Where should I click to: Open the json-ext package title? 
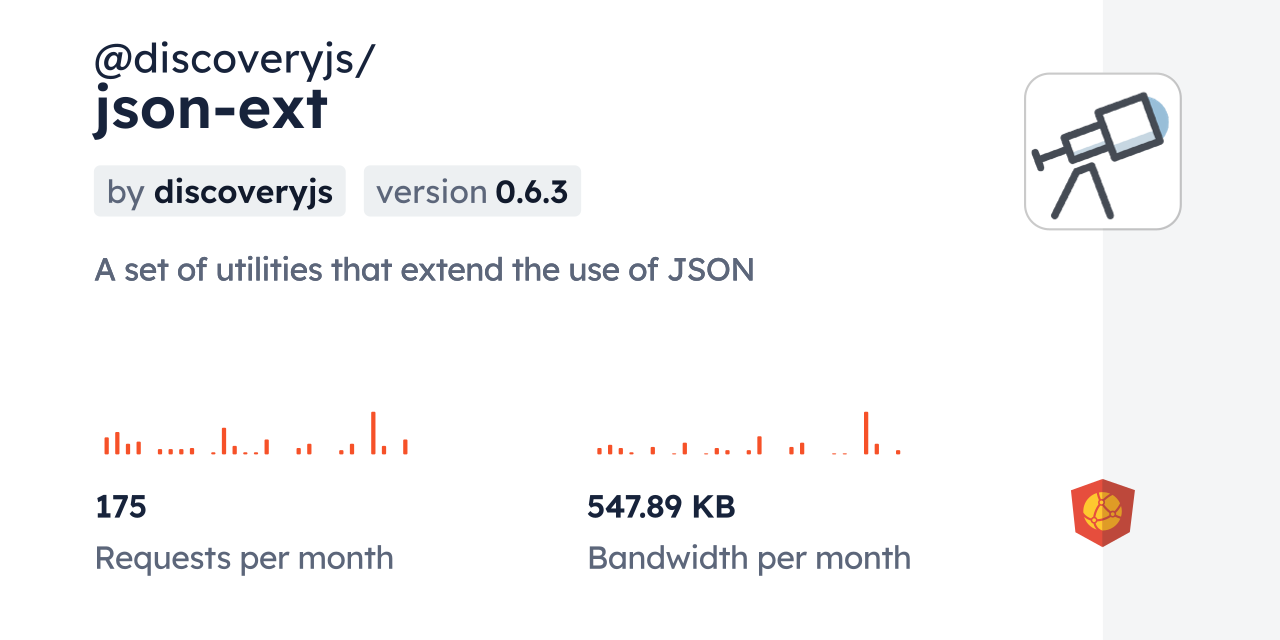[x=211, y=110]
